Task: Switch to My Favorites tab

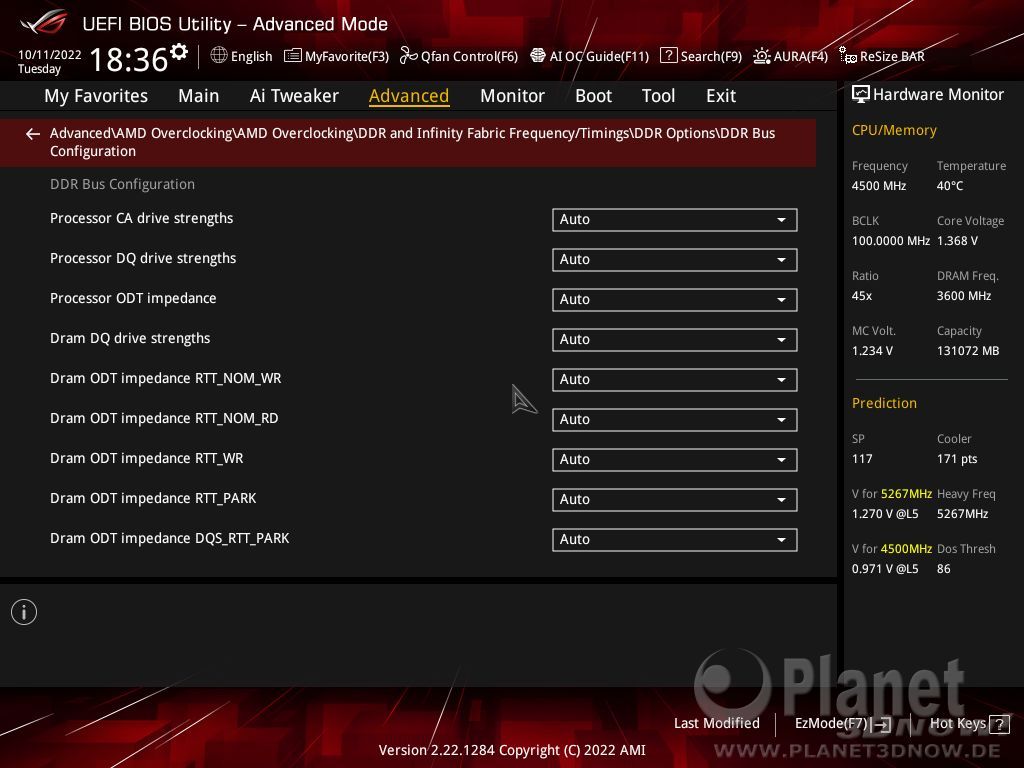Action: pos(96,96)
